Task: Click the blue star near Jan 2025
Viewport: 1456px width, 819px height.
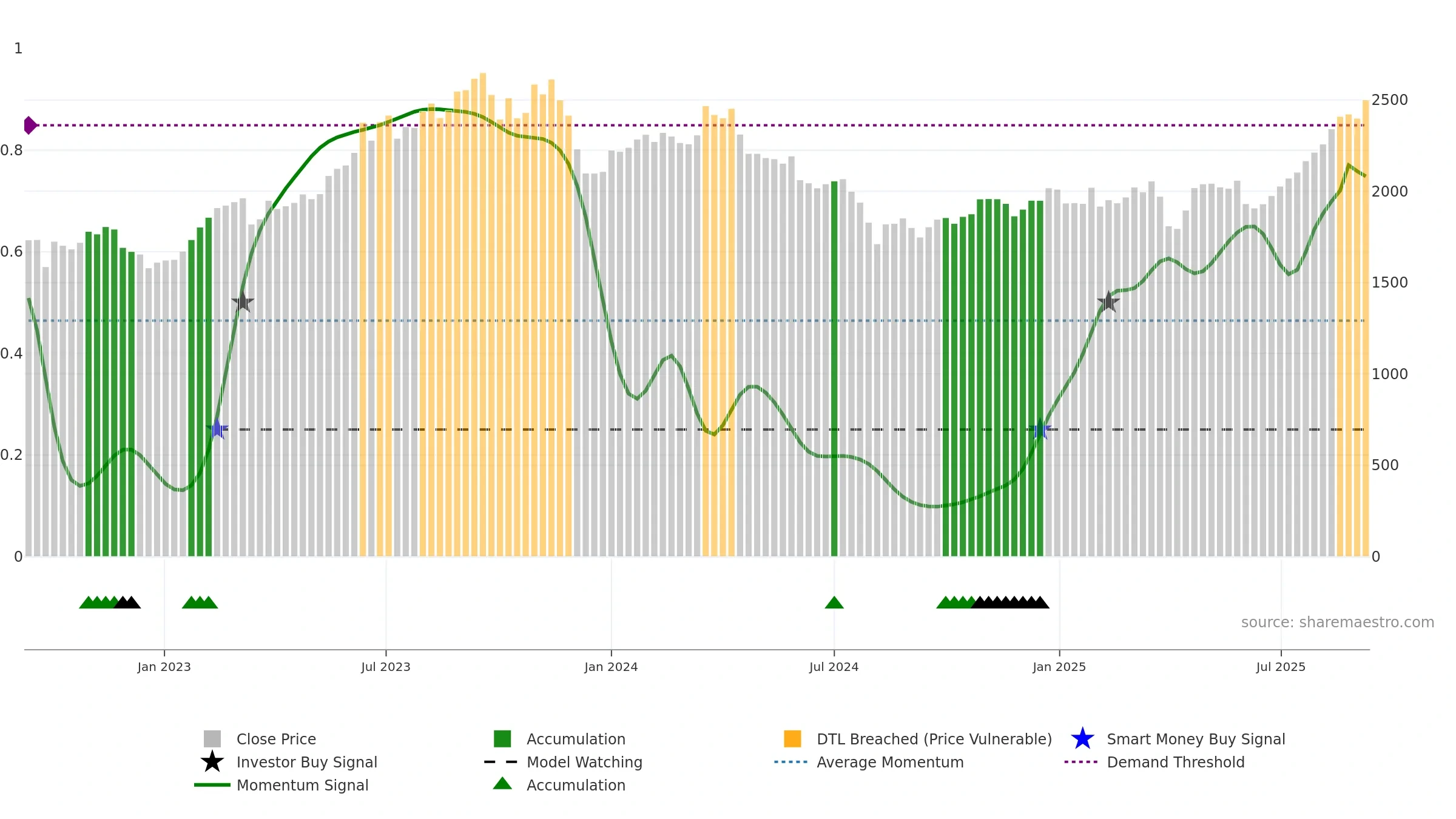Action: point(1040,429)
